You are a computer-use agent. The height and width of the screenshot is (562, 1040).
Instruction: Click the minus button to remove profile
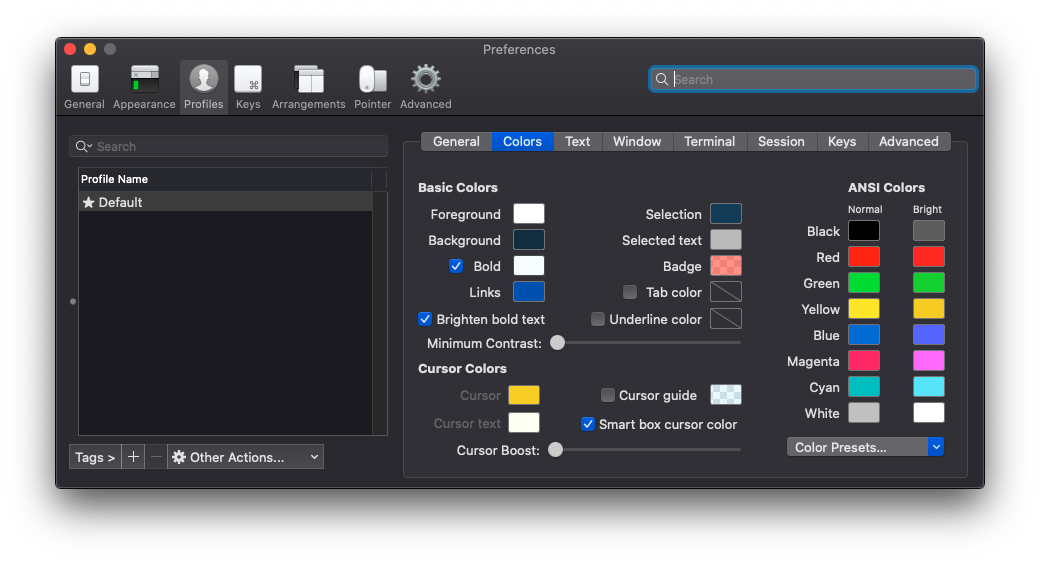coord(156,457)
